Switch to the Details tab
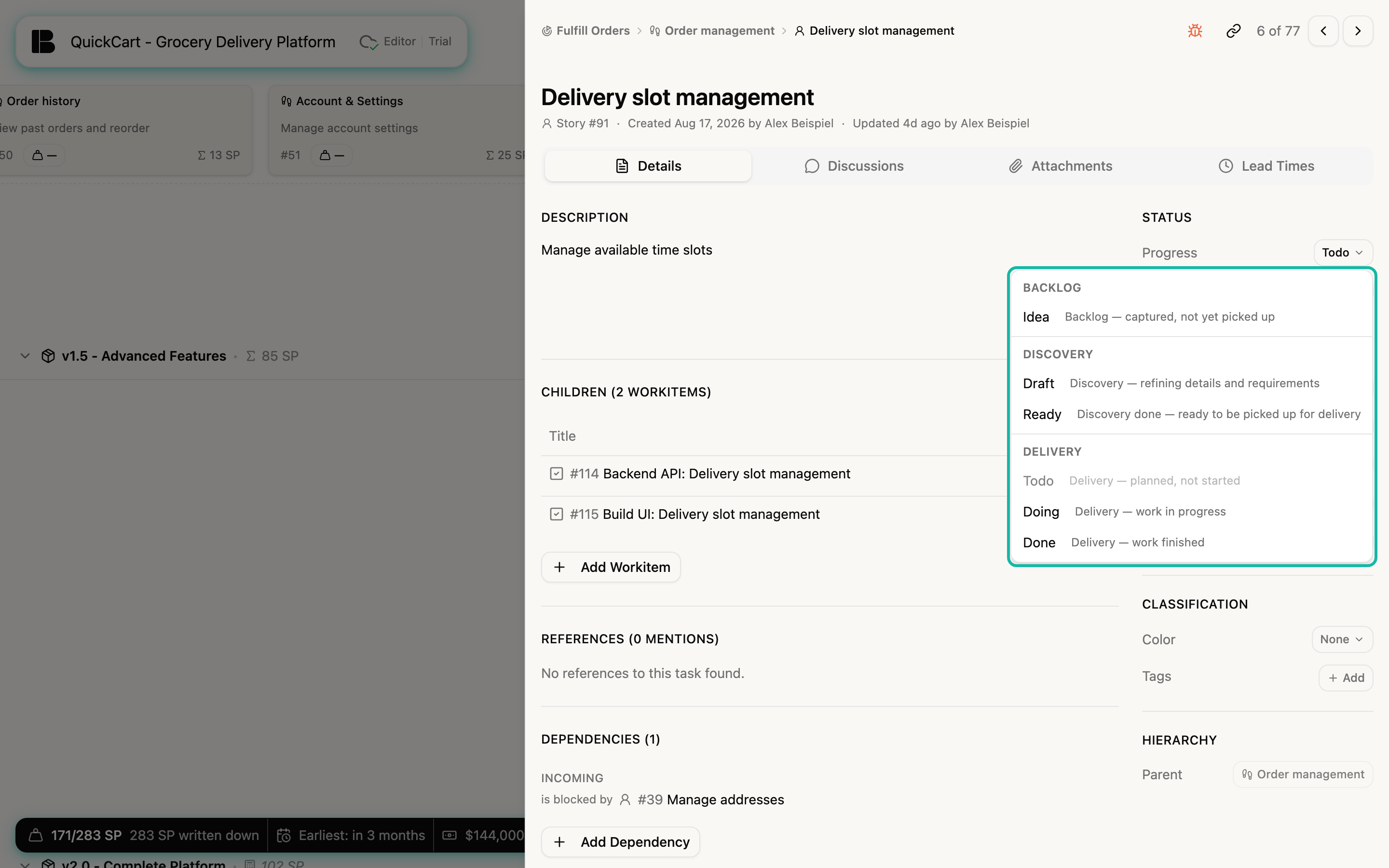 (648, 166)
